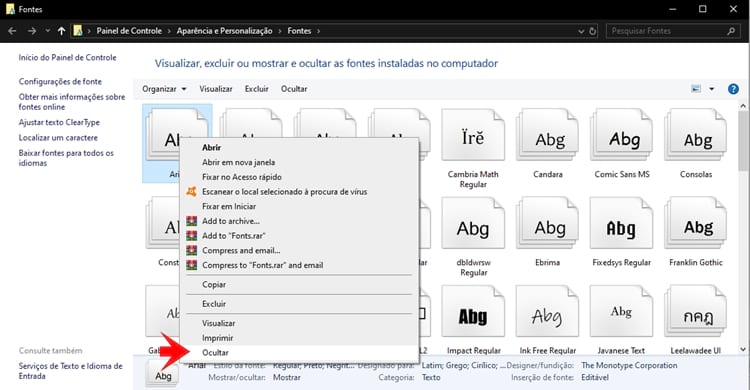Select the Candara font icon
This screenshot has height=390, width=750.
click(x=548, y=135)
